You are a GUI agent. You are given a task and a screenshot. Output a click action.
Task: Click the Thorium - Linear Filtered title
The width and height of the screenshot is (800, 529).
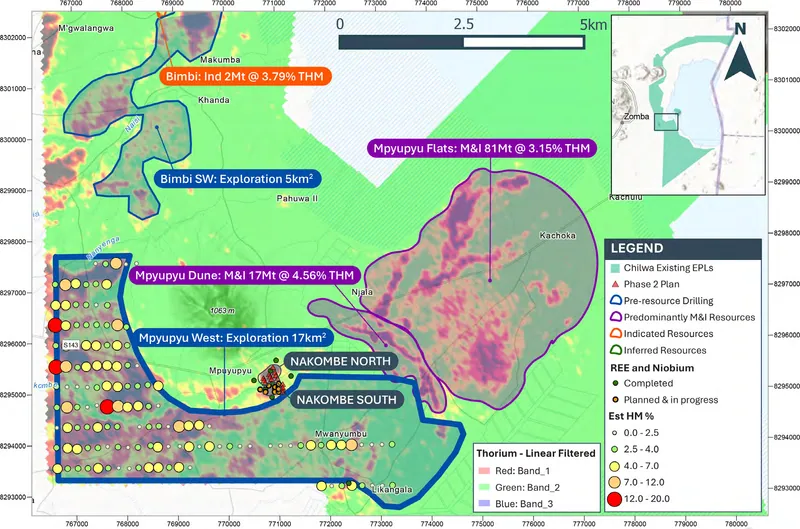[x=536, y=453]
